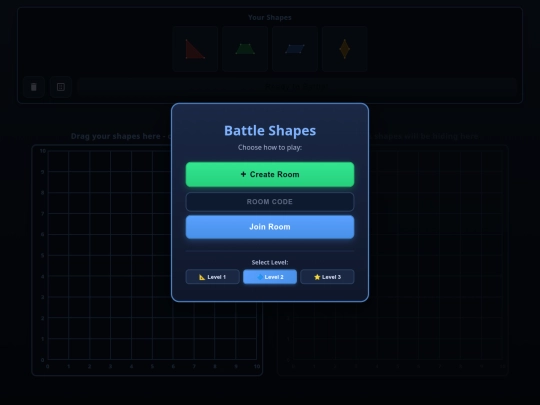Viewport: 540px width, 405px height.
Task: Select Level 2 difficulty
Action: [270, 277]
